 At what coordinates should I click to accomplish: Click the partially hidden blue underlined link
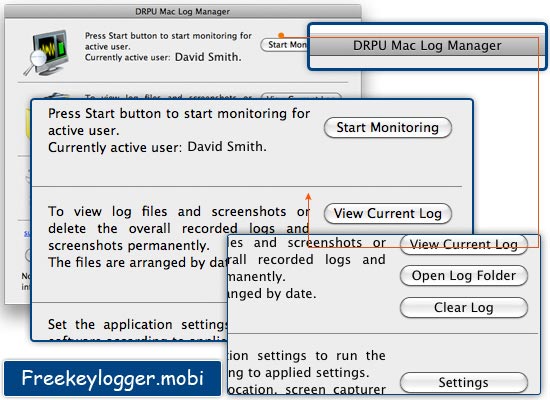27,234
